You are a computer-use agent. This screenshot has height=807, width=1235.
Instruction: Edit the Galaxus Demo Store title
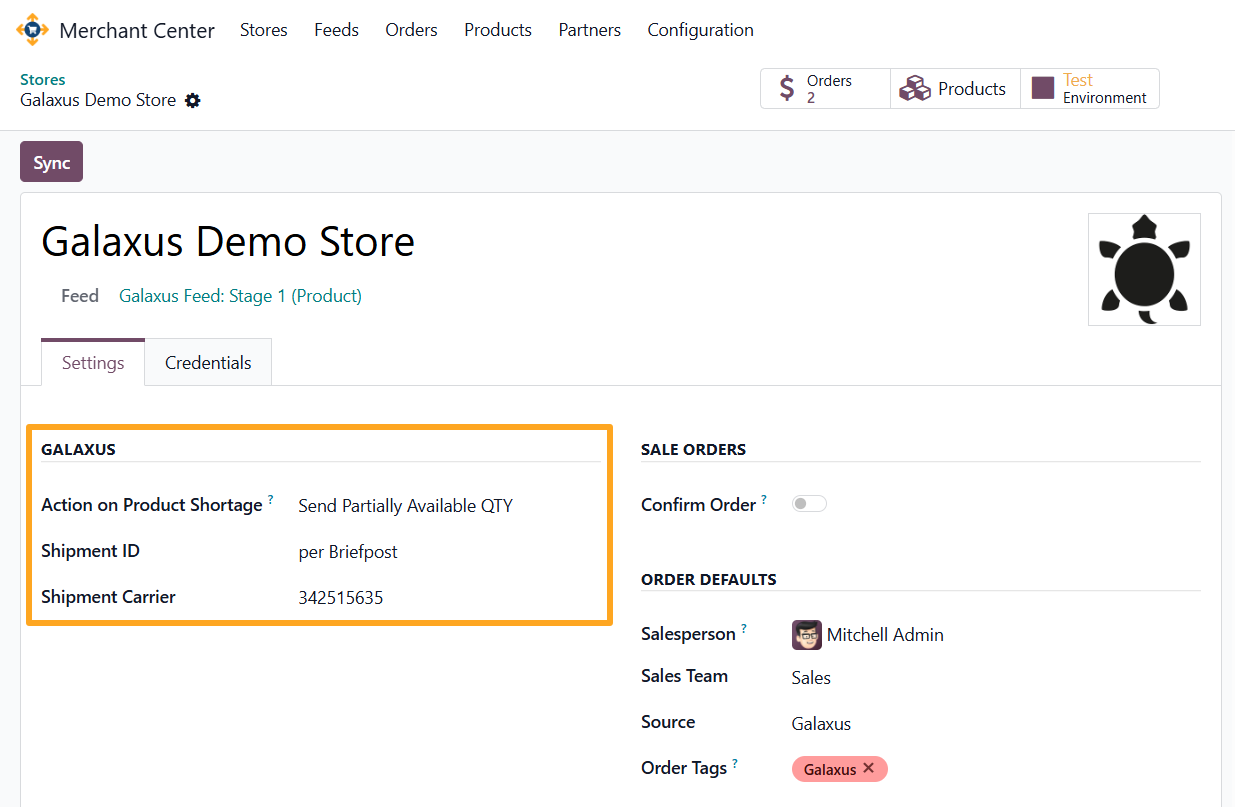pyautogui.click(x=228, y=242)
